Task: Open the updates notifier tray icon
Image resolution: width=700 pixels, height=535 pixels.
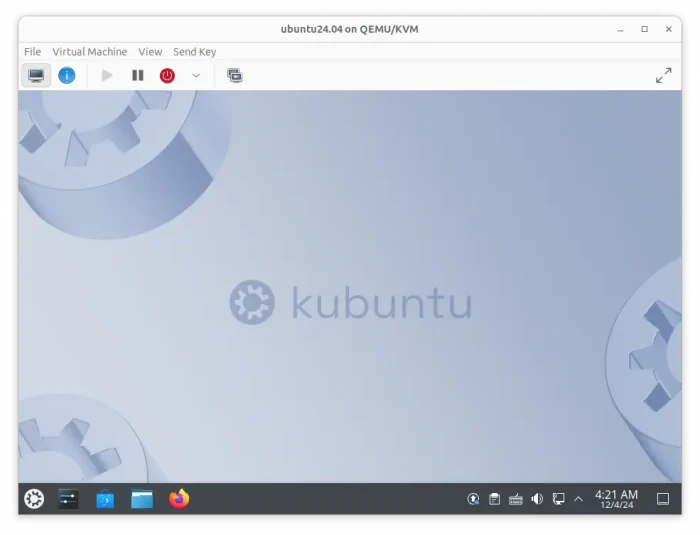Action: 473,499
